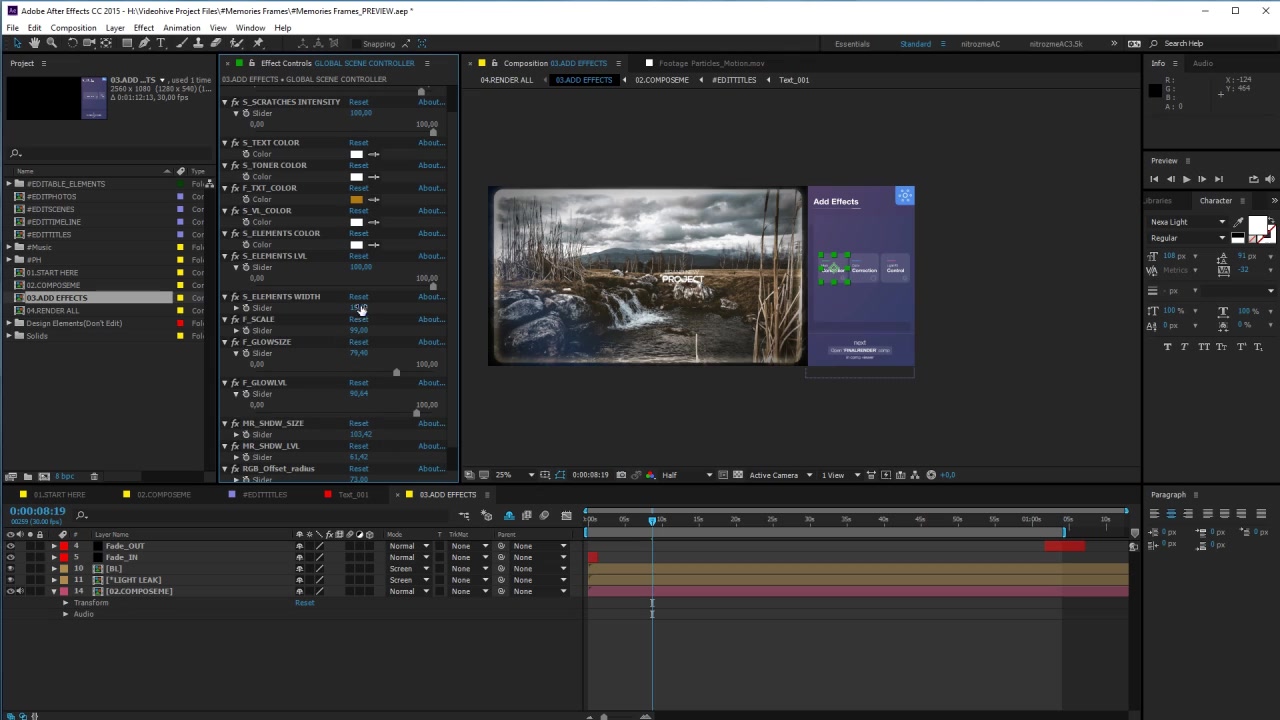1280x720 pixels.
Task: Go to first frame in Preview panel
Action: click(1154, 179)
